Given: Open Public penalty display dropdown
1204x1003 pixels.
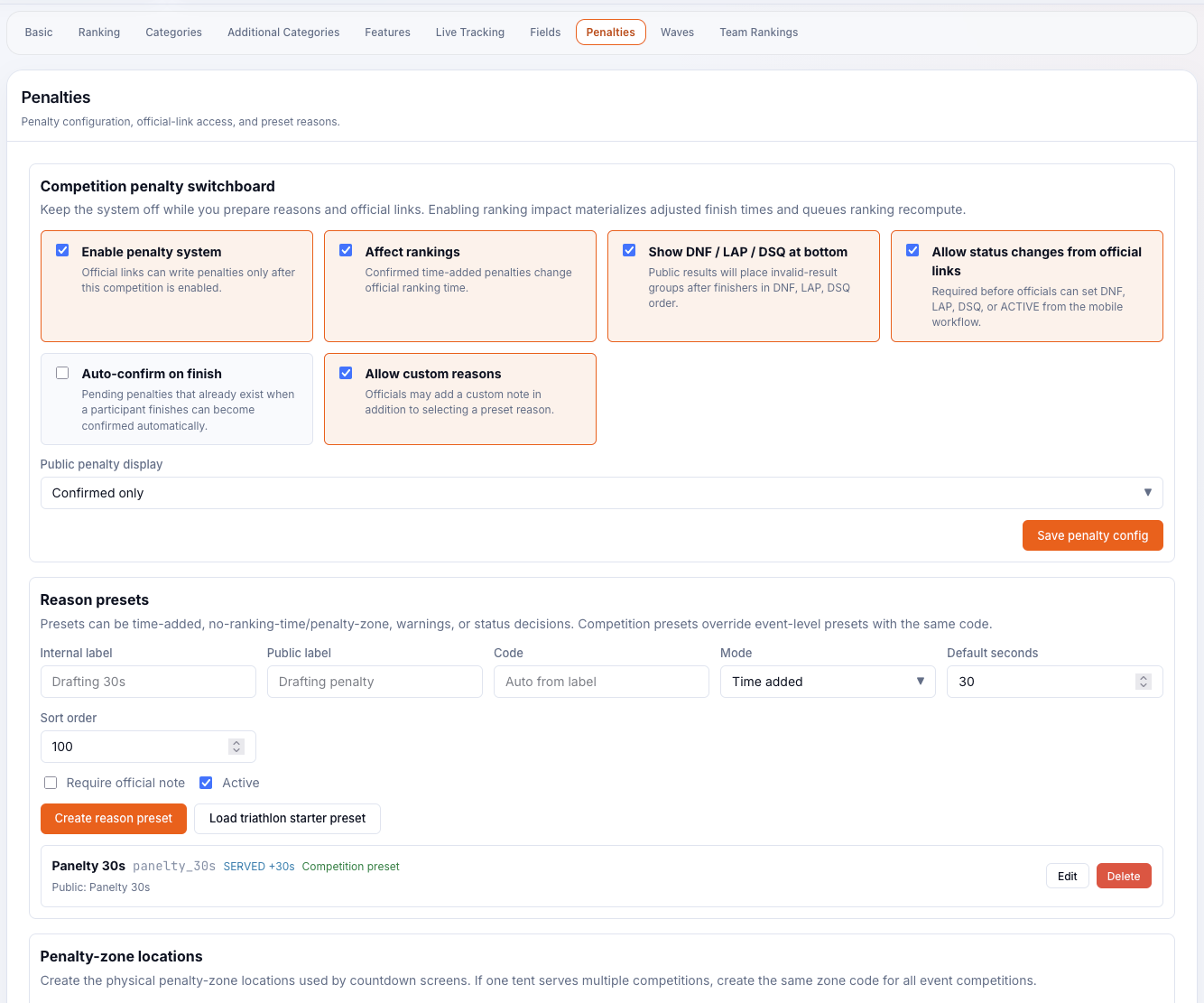Looking at the screenshot, I should 601,493.
